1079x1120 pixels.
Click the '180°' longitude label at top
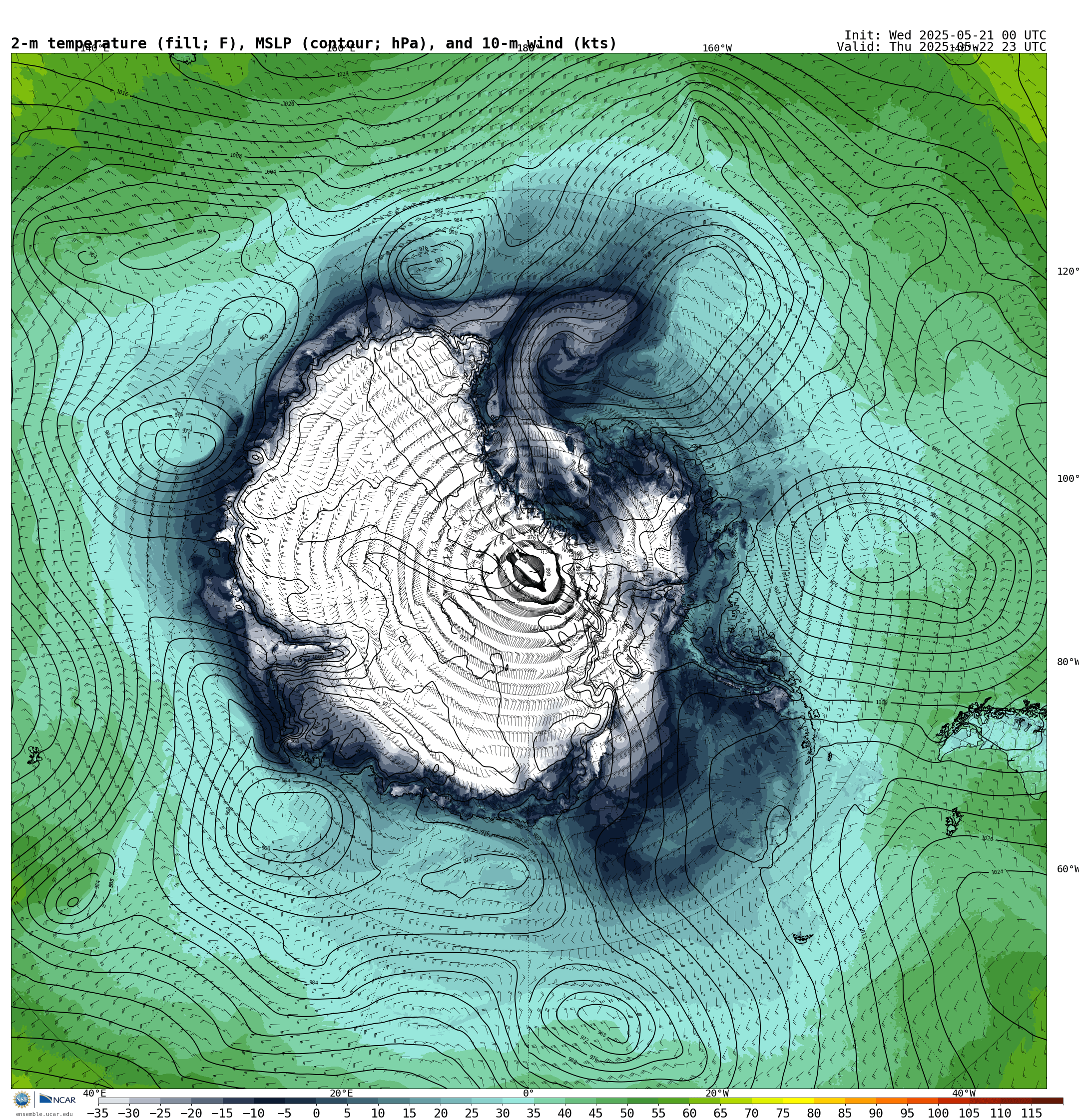[529, 48]
